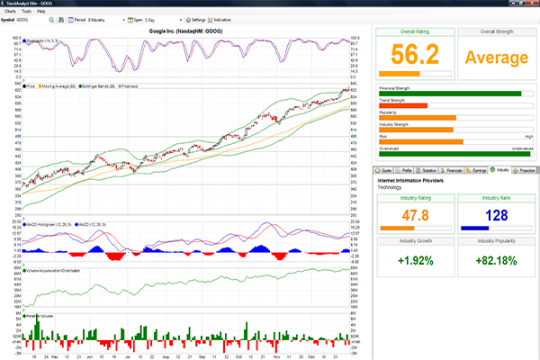Open the Help menu
Screen dimensions: 540x360
tap(41, 11)
